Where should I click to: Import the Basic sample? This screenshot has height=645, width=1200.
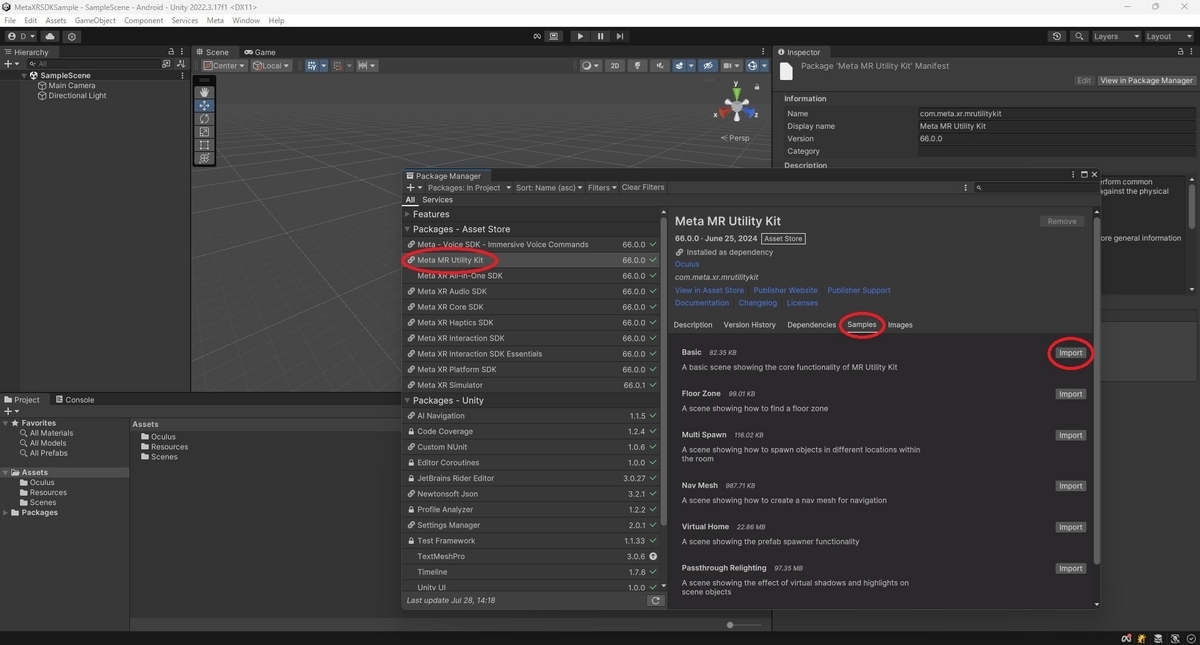click(1070, 353)
